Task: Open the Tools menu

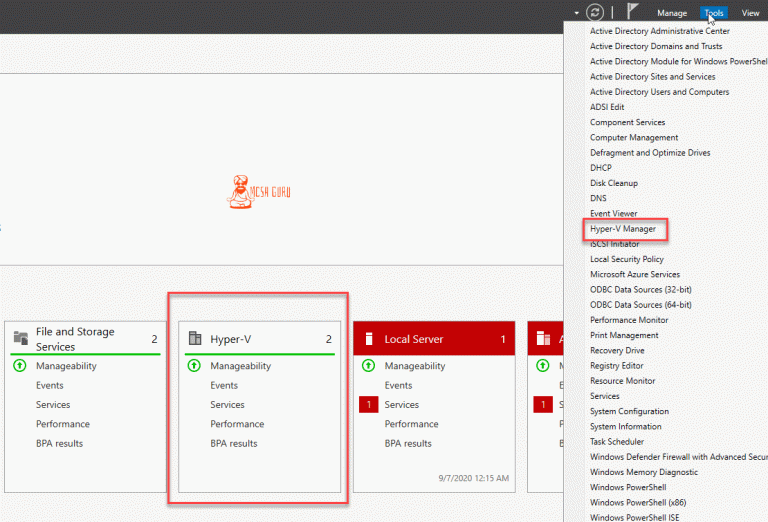Action: click(x=714, y=13)
